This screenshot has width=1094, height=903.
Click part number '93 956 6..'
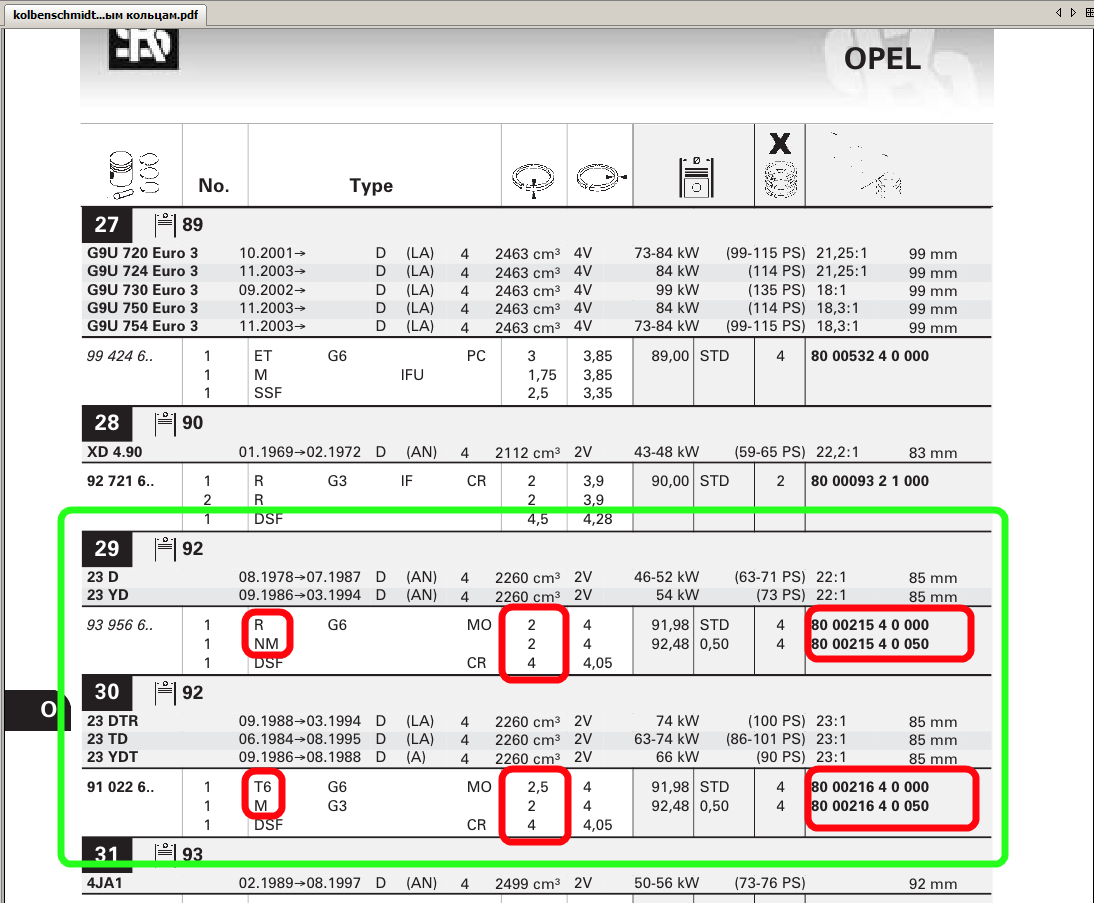point(120,625)
